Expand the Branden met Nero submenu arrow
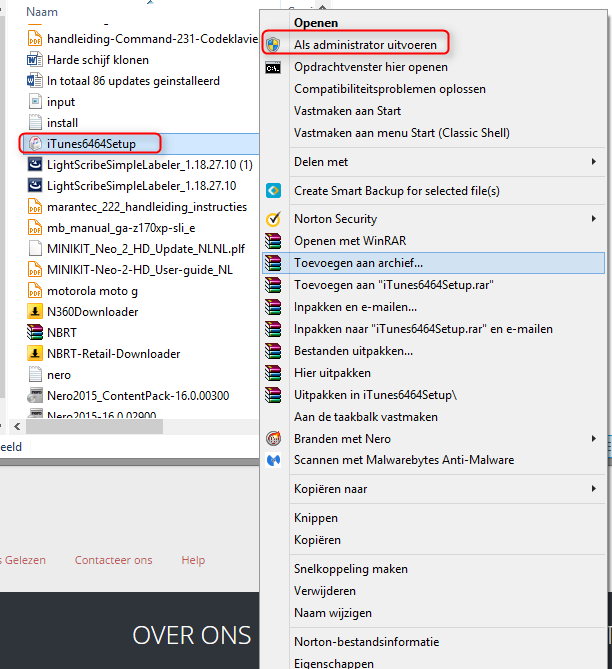Screen dimensions: 612x669 594,438
